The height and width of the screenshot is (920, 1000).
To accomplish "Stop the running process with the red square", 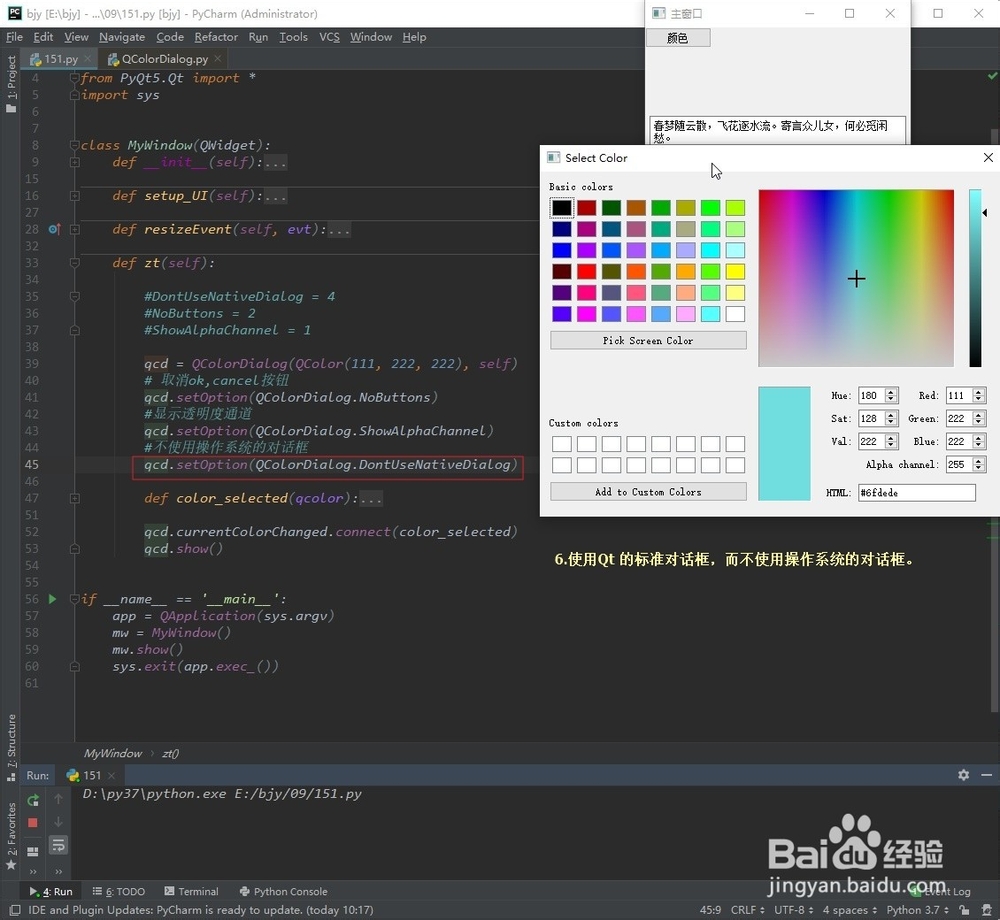I will click(x=33, y=822).
